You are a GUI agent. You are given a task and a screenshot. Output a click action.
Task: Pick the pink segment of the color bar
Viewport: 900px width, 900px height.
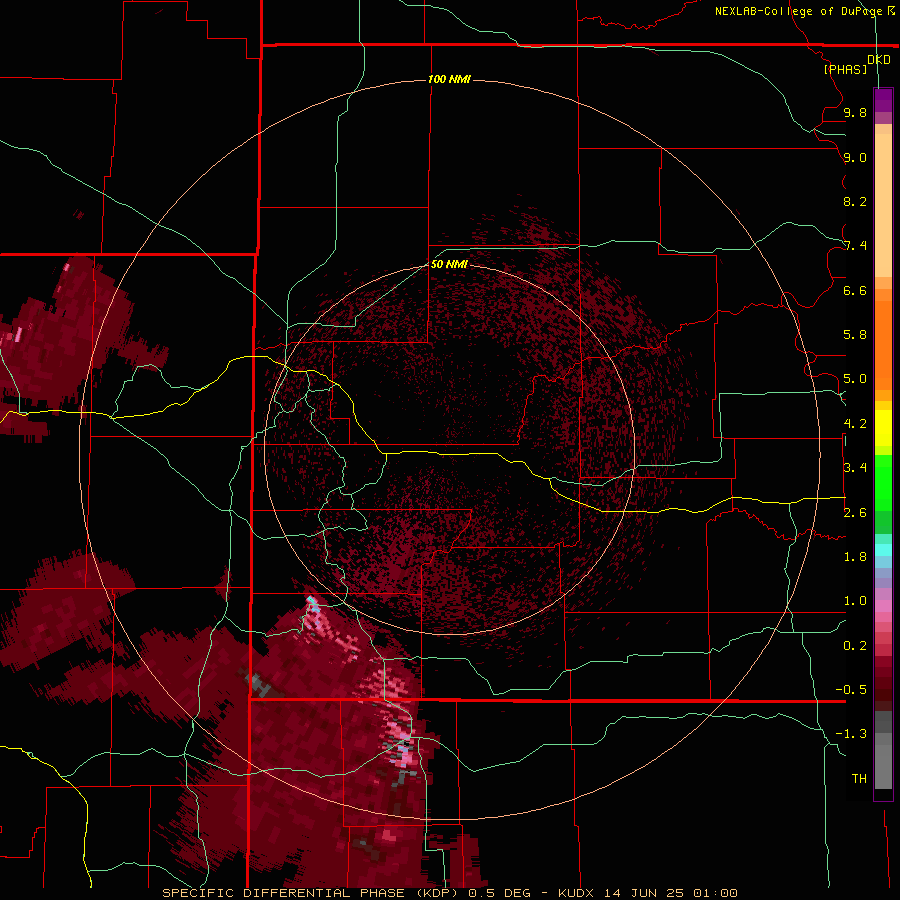883,606
